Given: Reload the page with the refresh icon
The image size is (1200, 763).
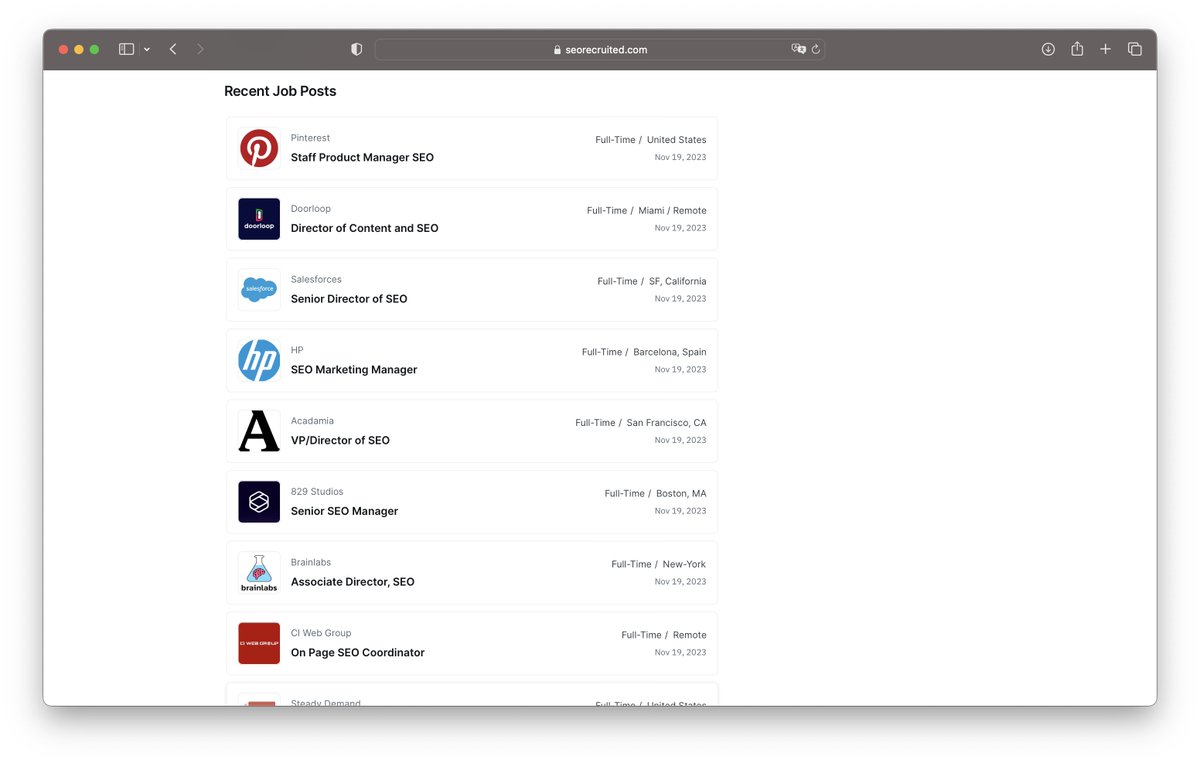Looking at the screenshot, I should coord(816,49).
